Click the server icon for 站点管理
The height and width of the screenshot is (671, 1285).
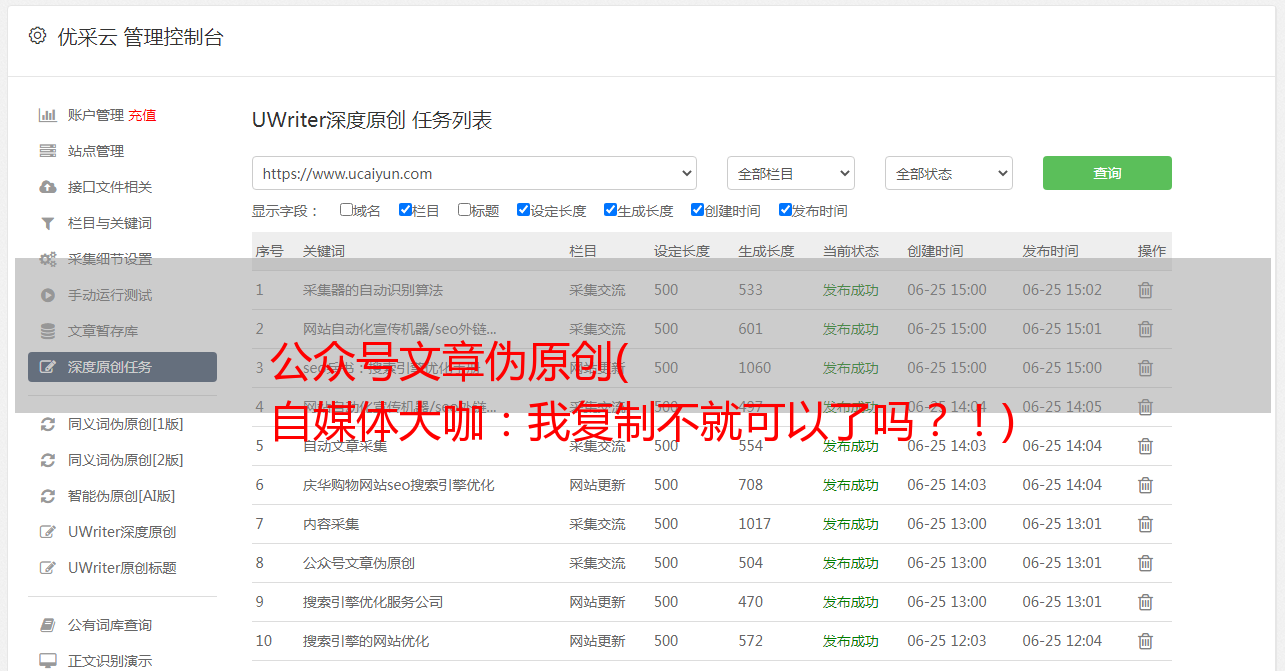coord(47,151)
